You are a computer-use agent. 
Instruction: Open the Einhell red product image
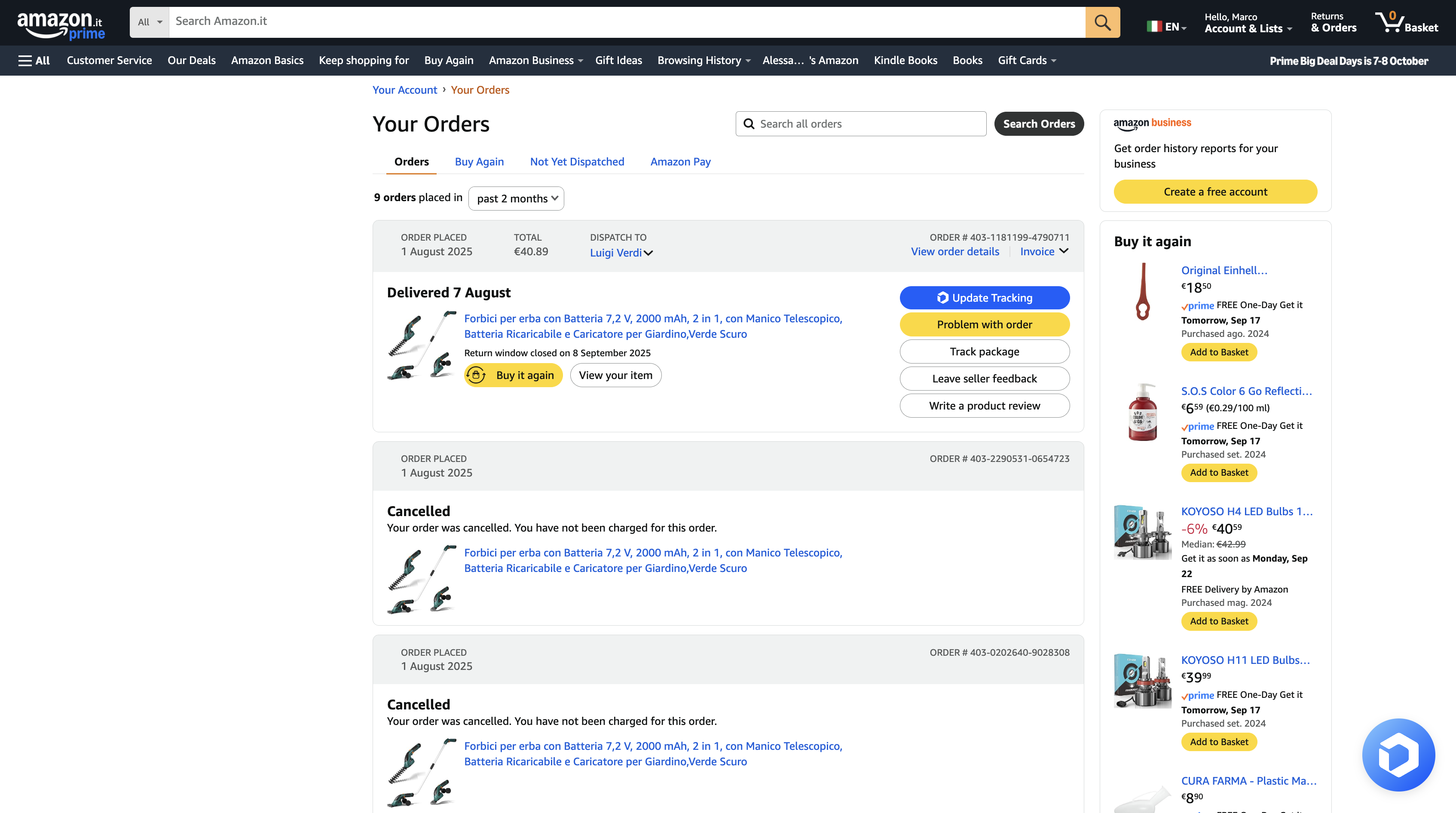[1142, 291]
